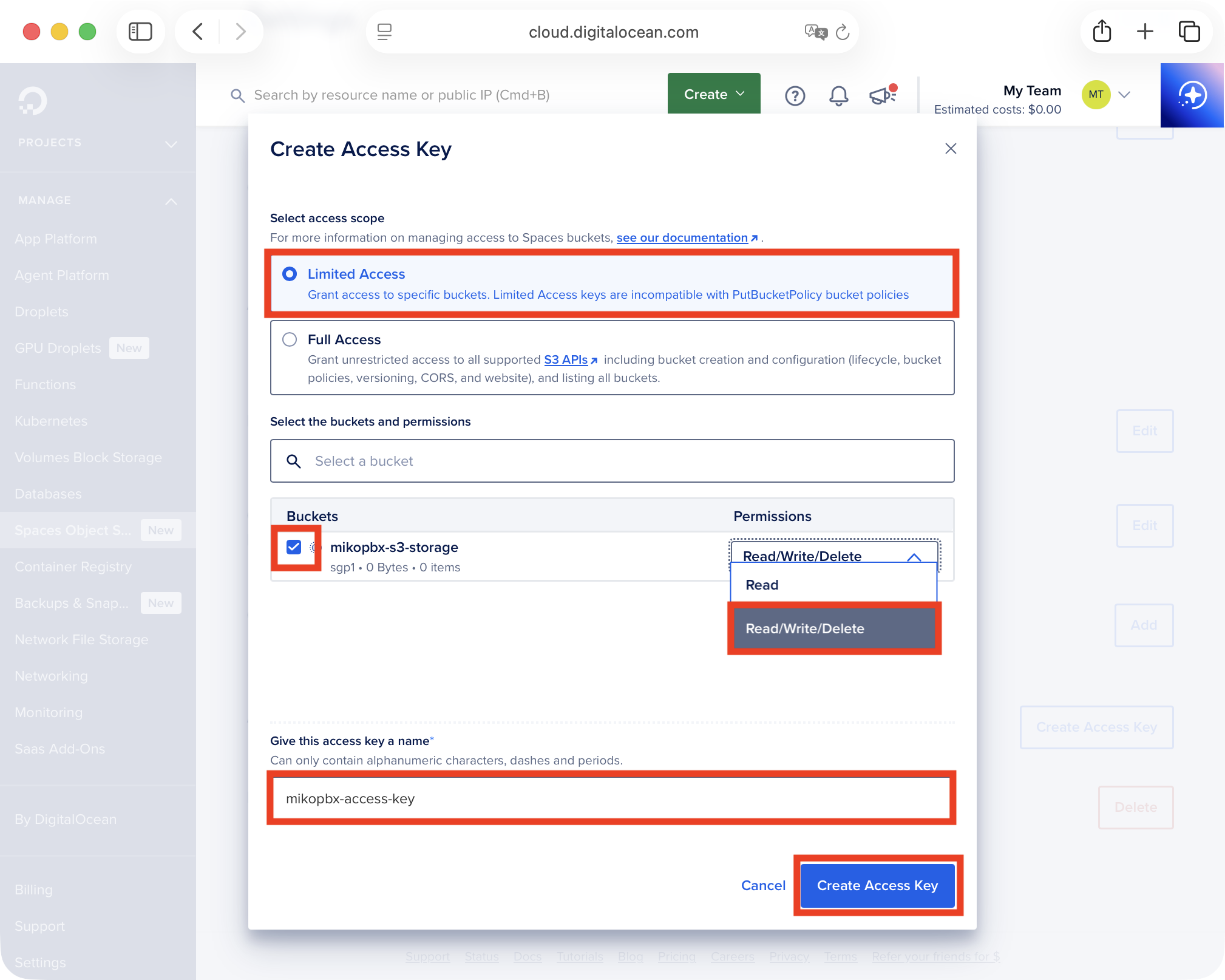Select the Full Access radio button
Viewport: 1225px width, 980px height.
point(290,339)
